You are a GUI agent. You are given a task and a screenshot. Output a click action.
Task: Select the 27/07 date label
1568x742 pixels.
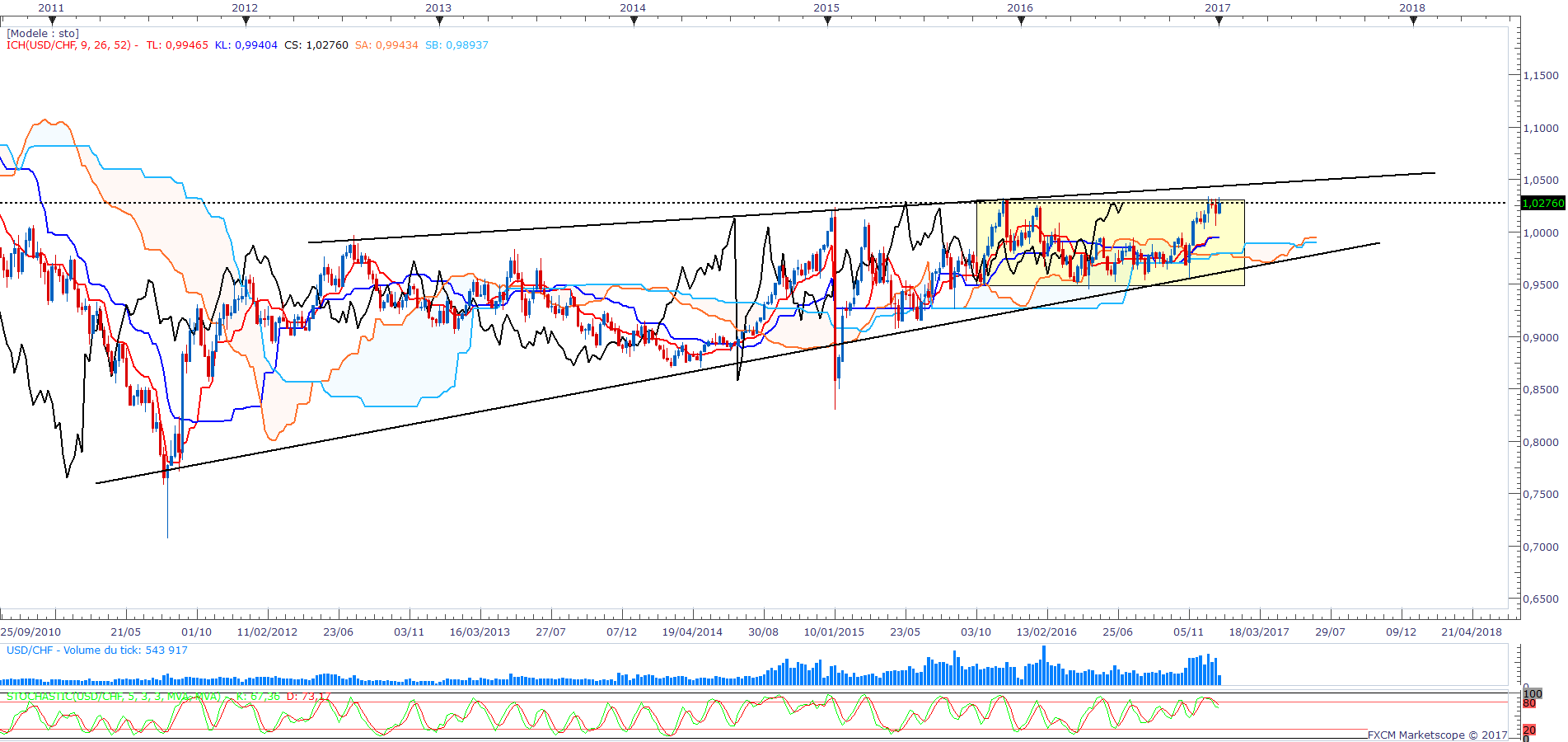coord(550,632)
